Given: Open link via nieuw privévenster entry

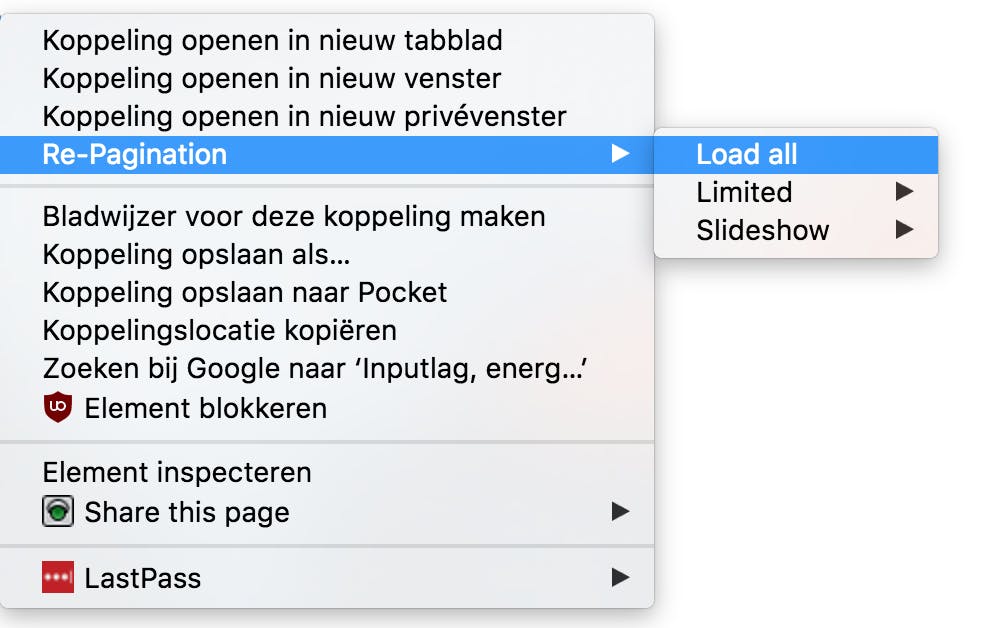Looking at the screenshot, I should point(304,116).
